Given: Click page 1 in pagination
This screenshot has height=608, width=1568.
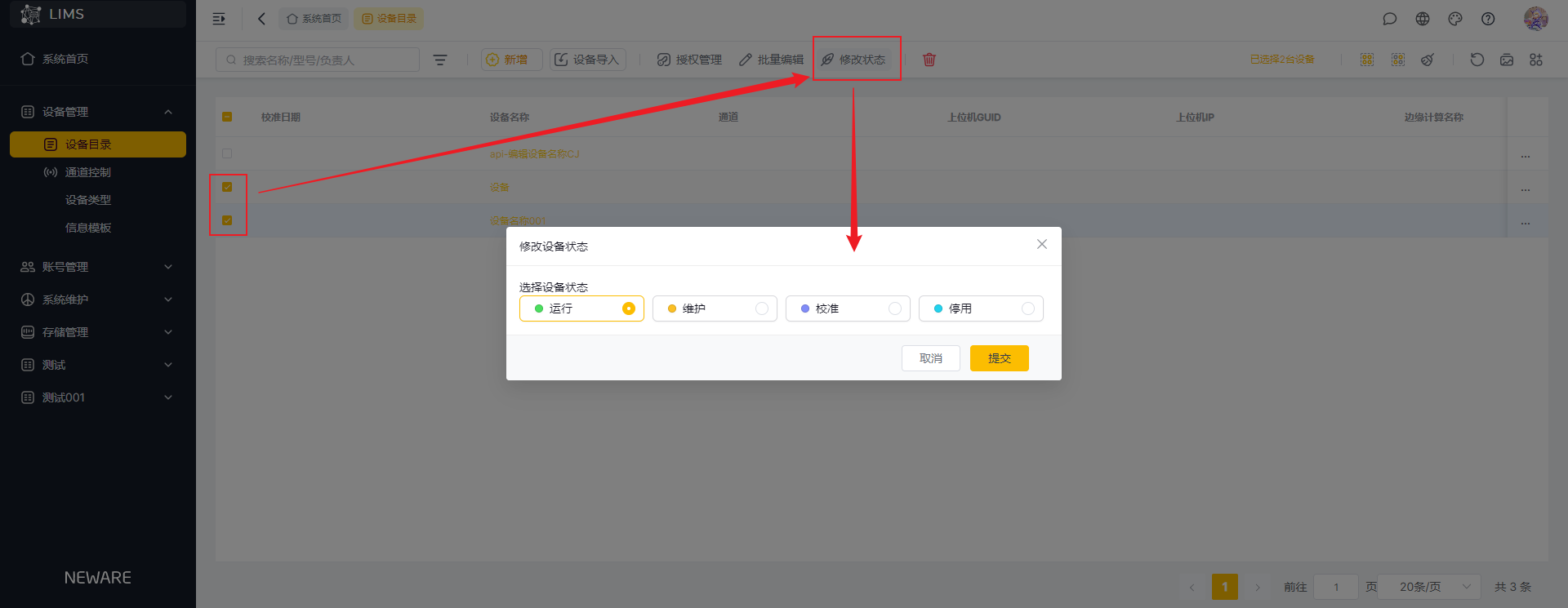Looking at the screenshot, I should [x=1225, y=587].
